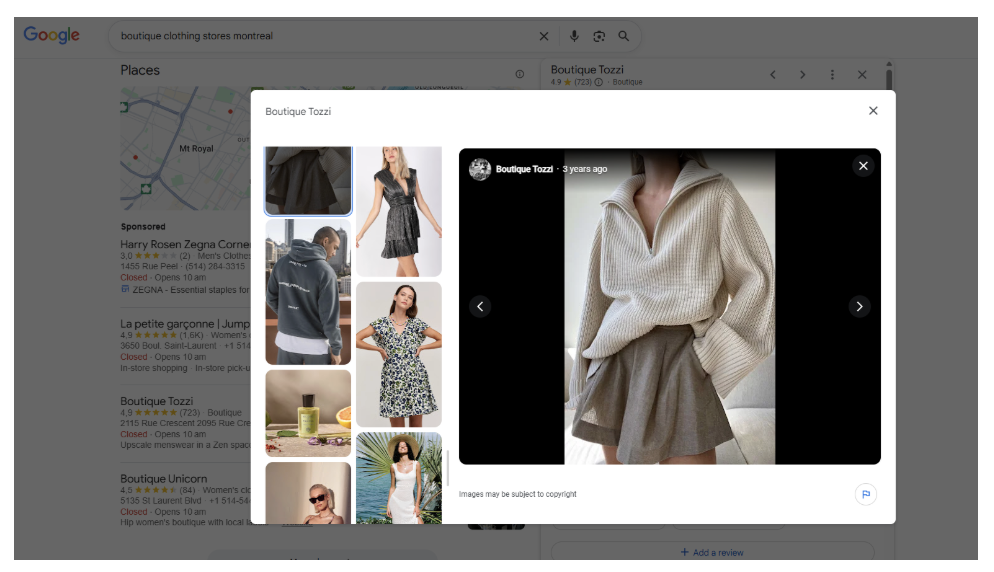The height and width of the screenshot is (572, 994).
Task: Close the enlarged photo viewer
Action: [863, 166]
